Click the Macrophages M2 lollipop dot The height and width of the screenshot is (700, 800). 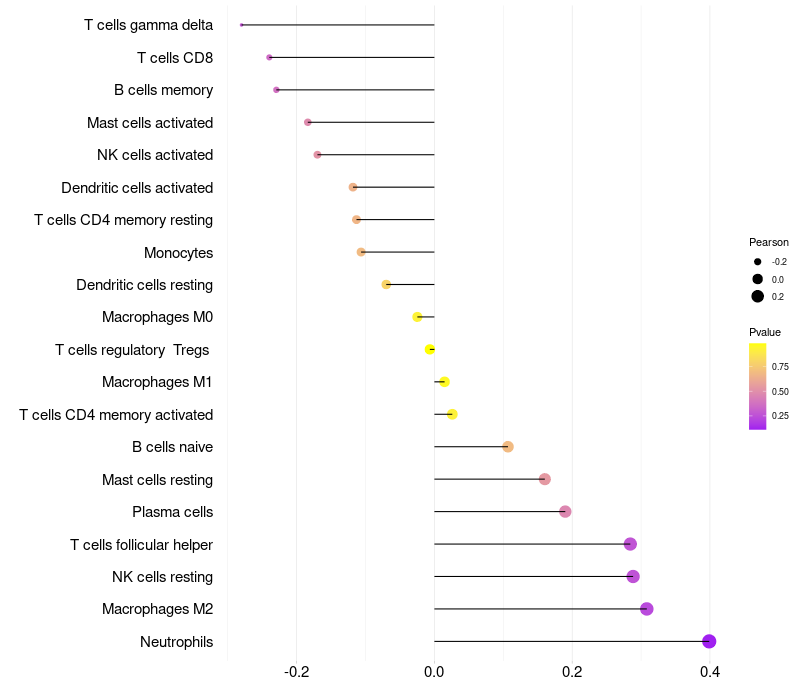(646, 609)
